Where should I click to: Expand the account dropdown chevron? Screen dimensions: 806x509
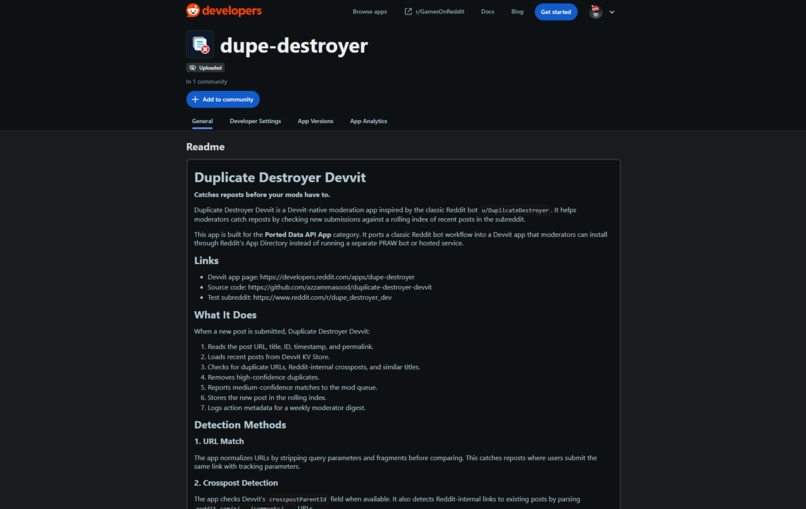[x=612, y=12]
